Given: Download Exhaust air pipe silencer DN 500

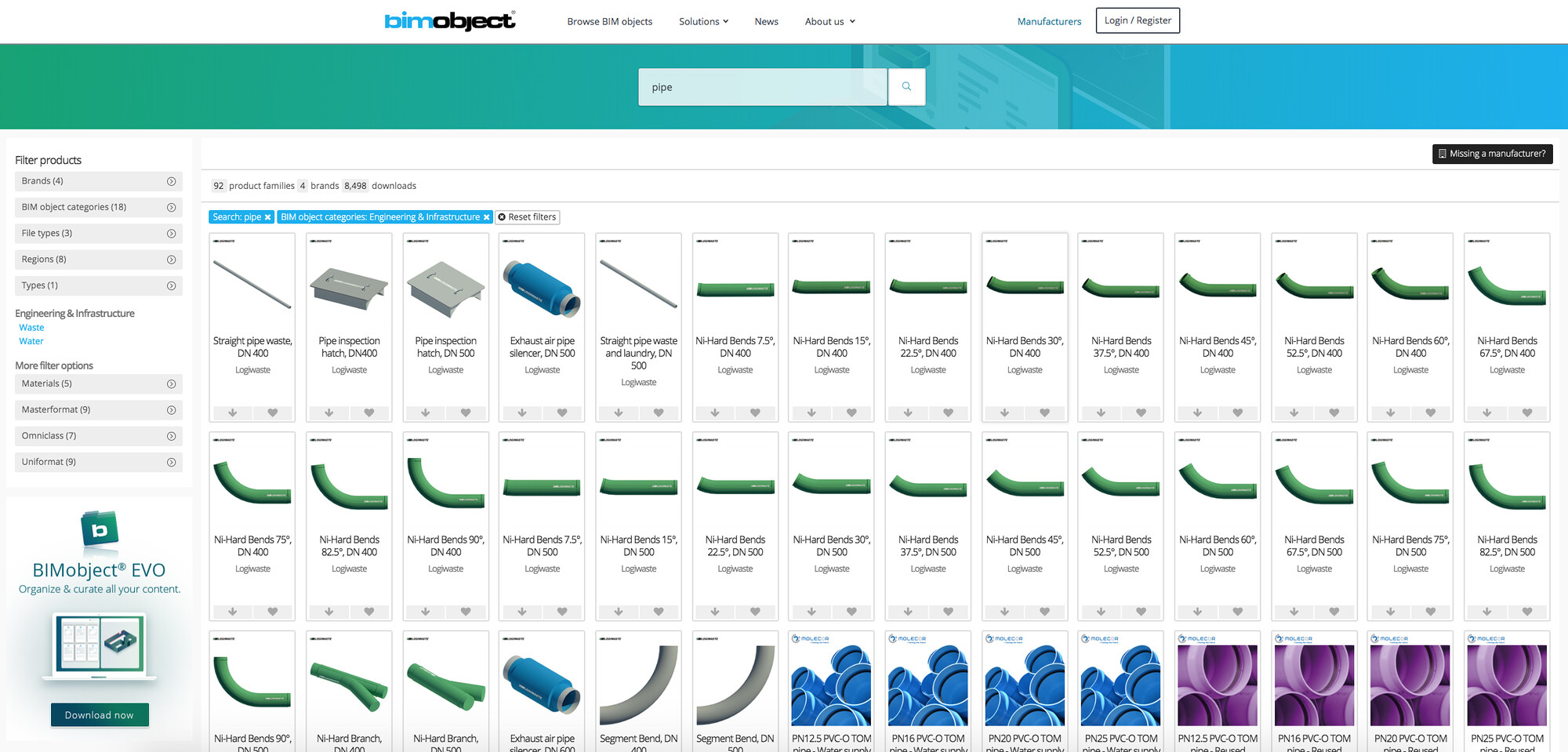Looking at the screenshot, I should (522, 412).
